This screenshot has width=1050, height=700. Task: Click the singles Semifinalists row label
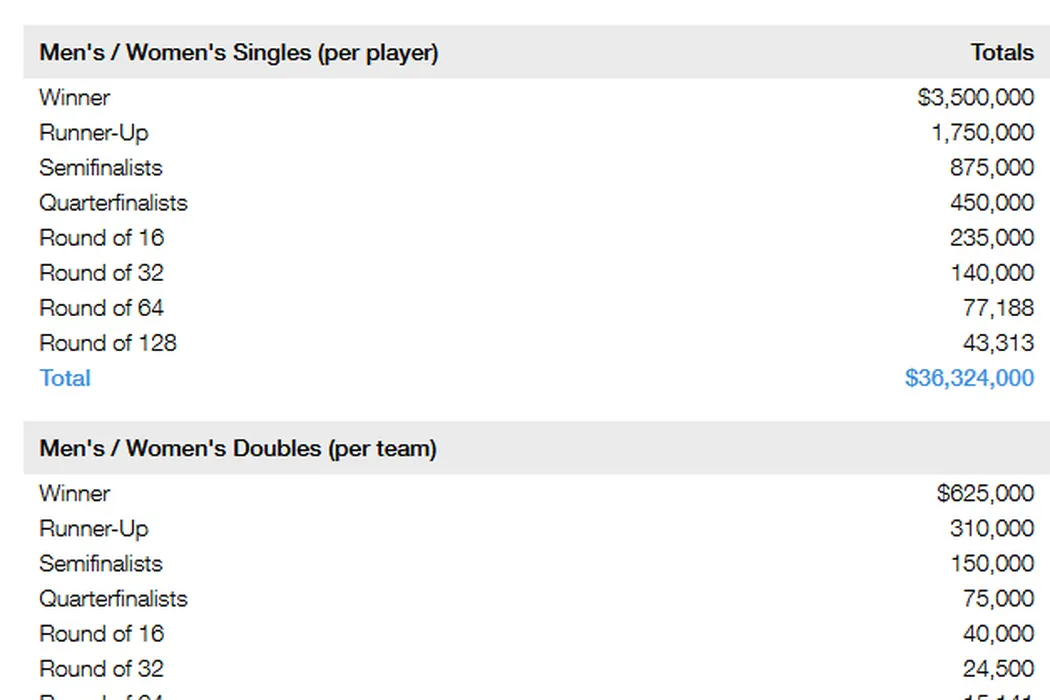pyautogui.click(x=100, y=168)
